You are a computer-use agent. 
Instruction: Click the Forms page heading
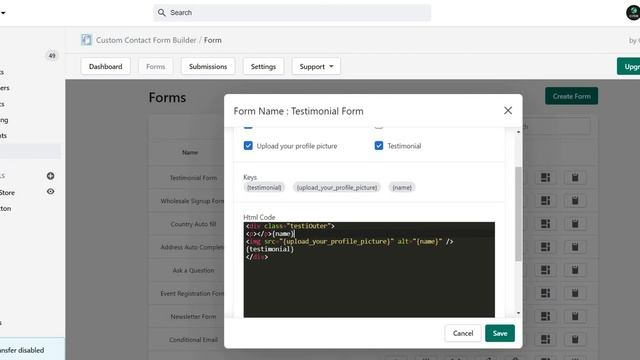pyautogui.click(x=167, y=98)
